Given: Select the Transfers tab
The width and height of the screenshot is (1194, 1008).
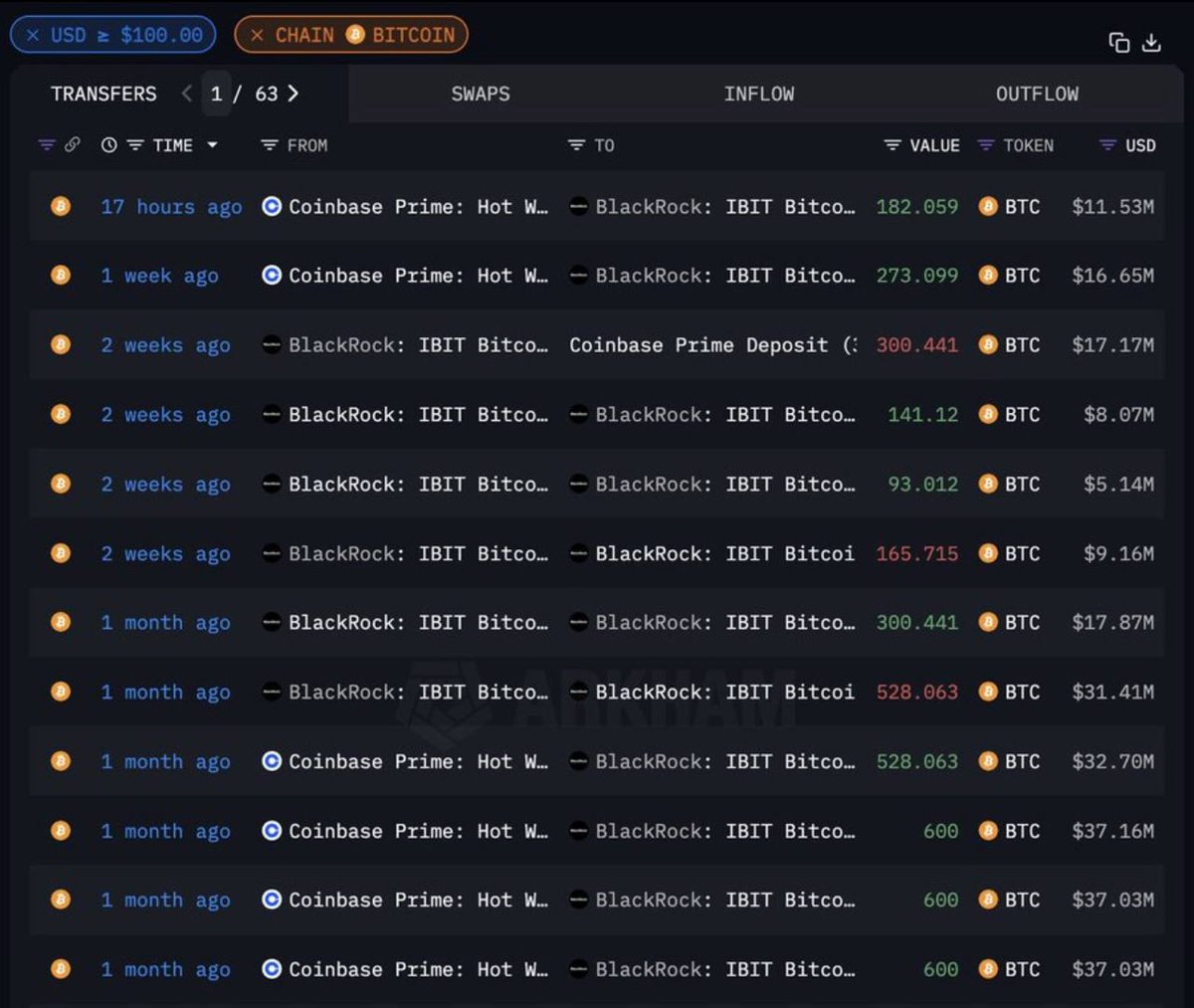Looking at the screenshot, I should tap(103, 94).
